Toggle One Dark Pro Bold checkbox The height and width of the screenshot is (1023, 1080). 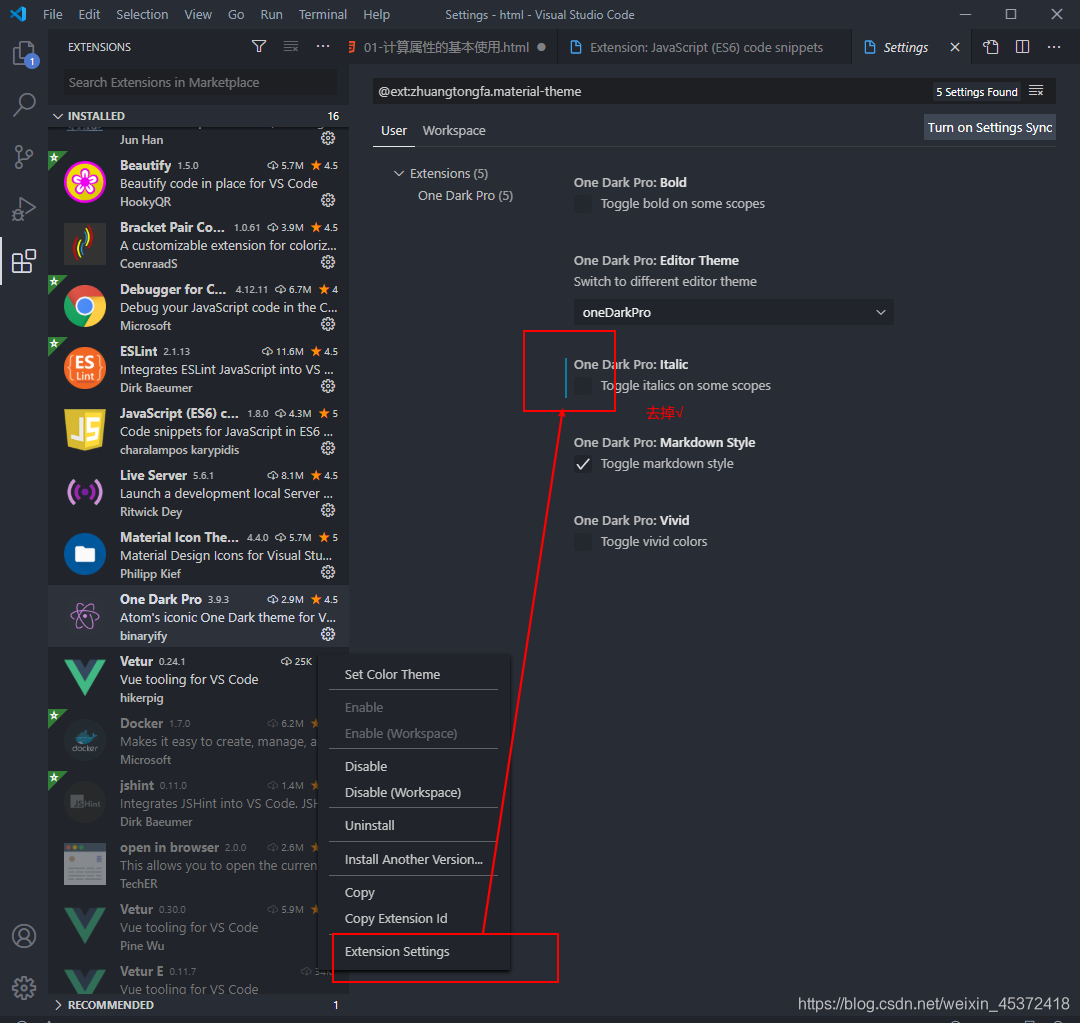click(x=583, y=204)
